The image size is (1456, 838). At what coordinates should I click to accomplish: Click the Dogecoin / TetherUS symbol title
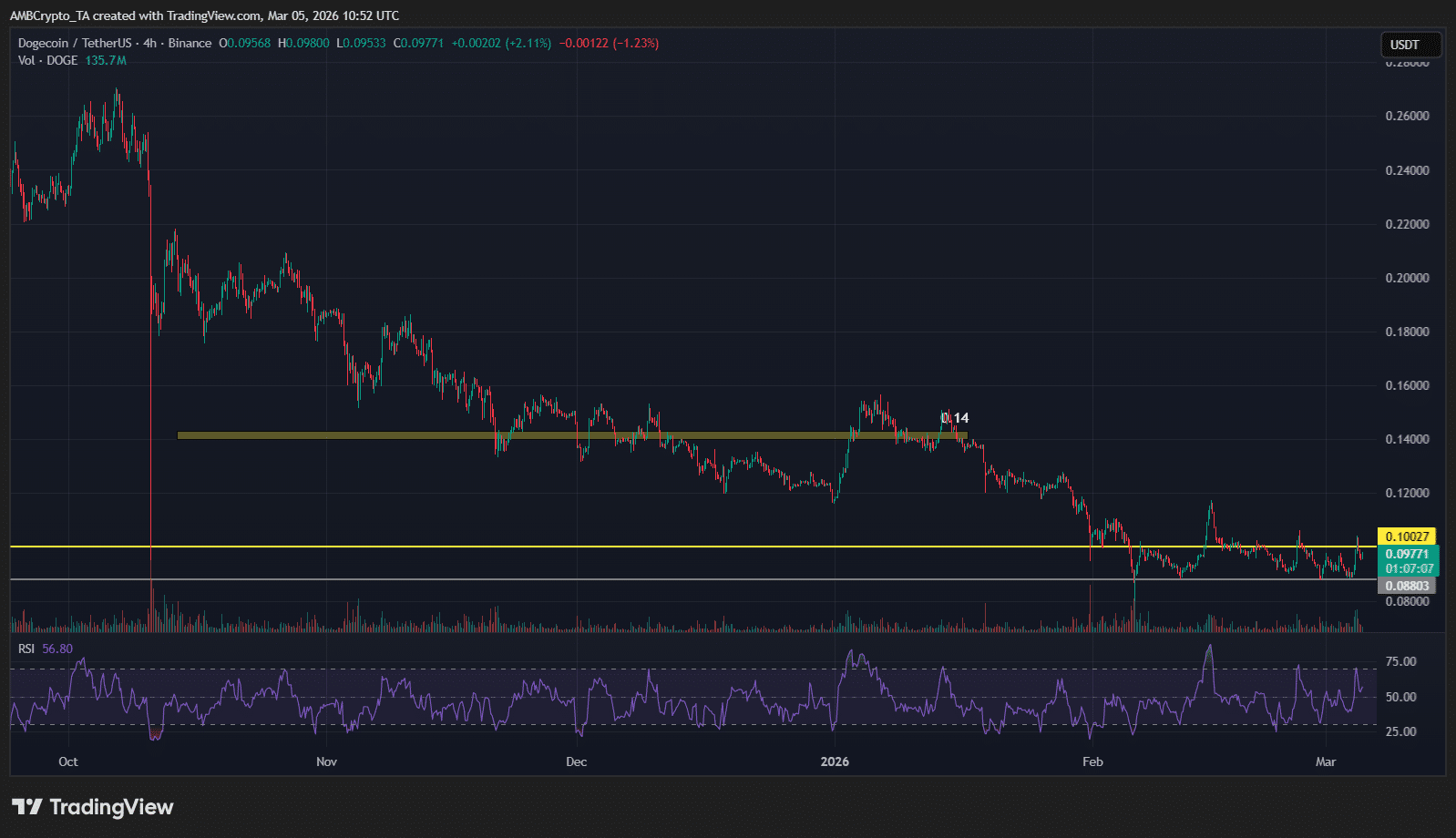[x=76, y=43]
